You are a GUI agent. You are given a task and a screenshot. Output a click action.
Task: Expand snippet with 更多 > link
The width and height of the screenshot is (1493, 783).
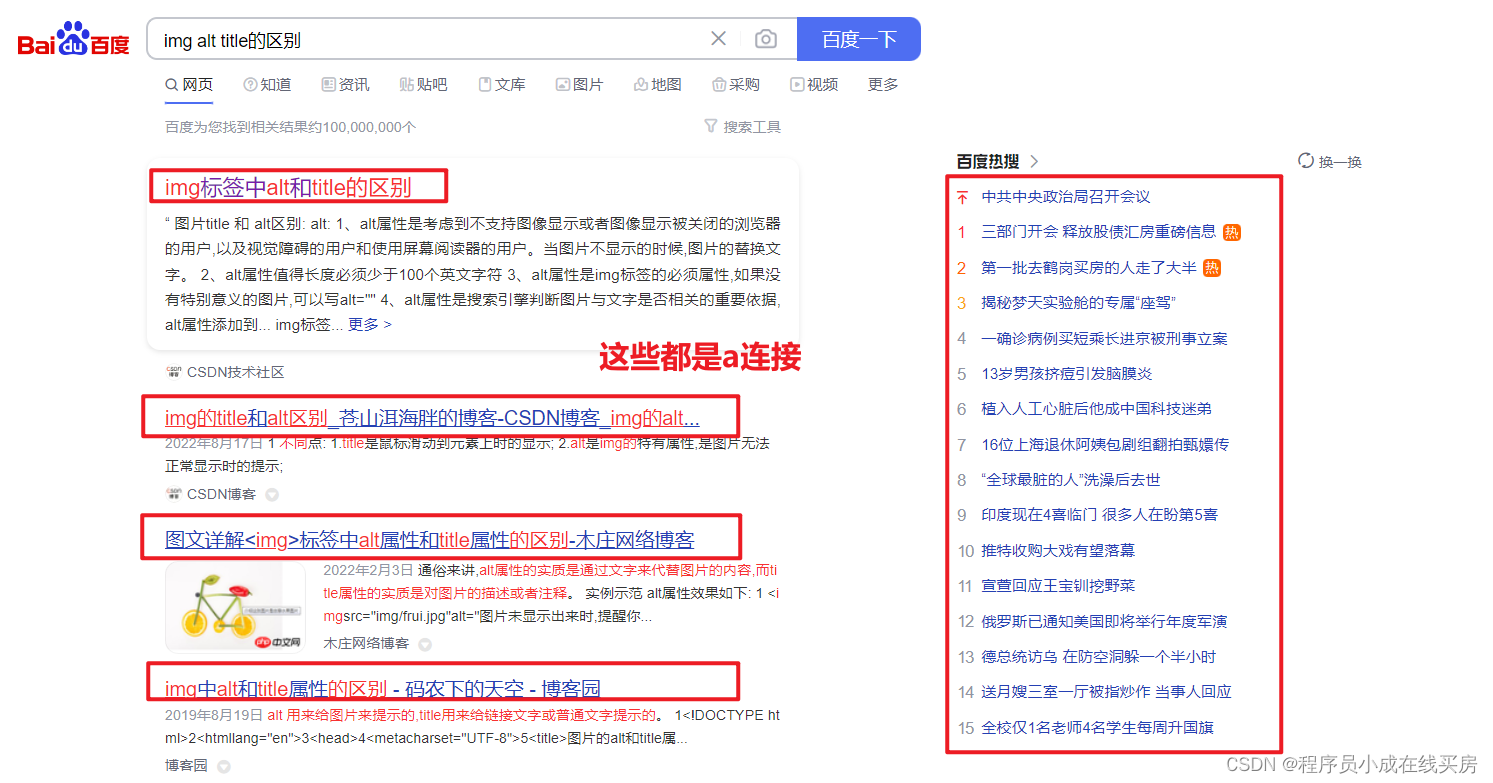tap(370, 325)
